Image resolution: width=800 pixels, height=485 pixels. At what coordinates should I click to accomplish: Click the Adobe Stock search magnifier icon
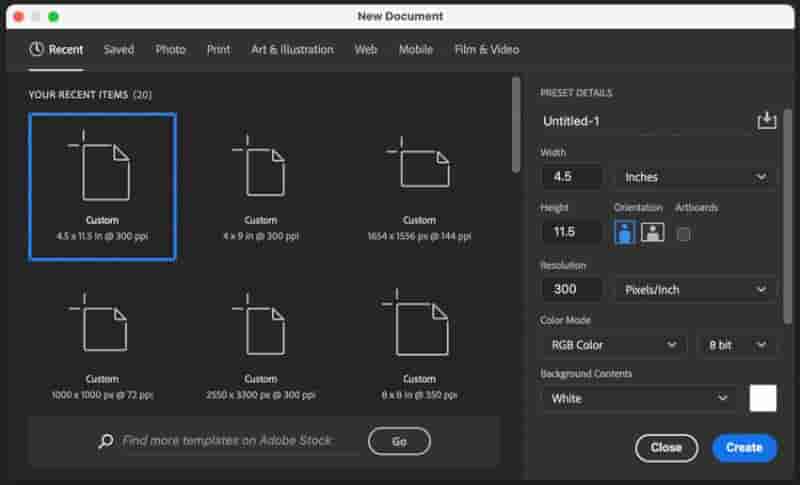tap(106, 441)
